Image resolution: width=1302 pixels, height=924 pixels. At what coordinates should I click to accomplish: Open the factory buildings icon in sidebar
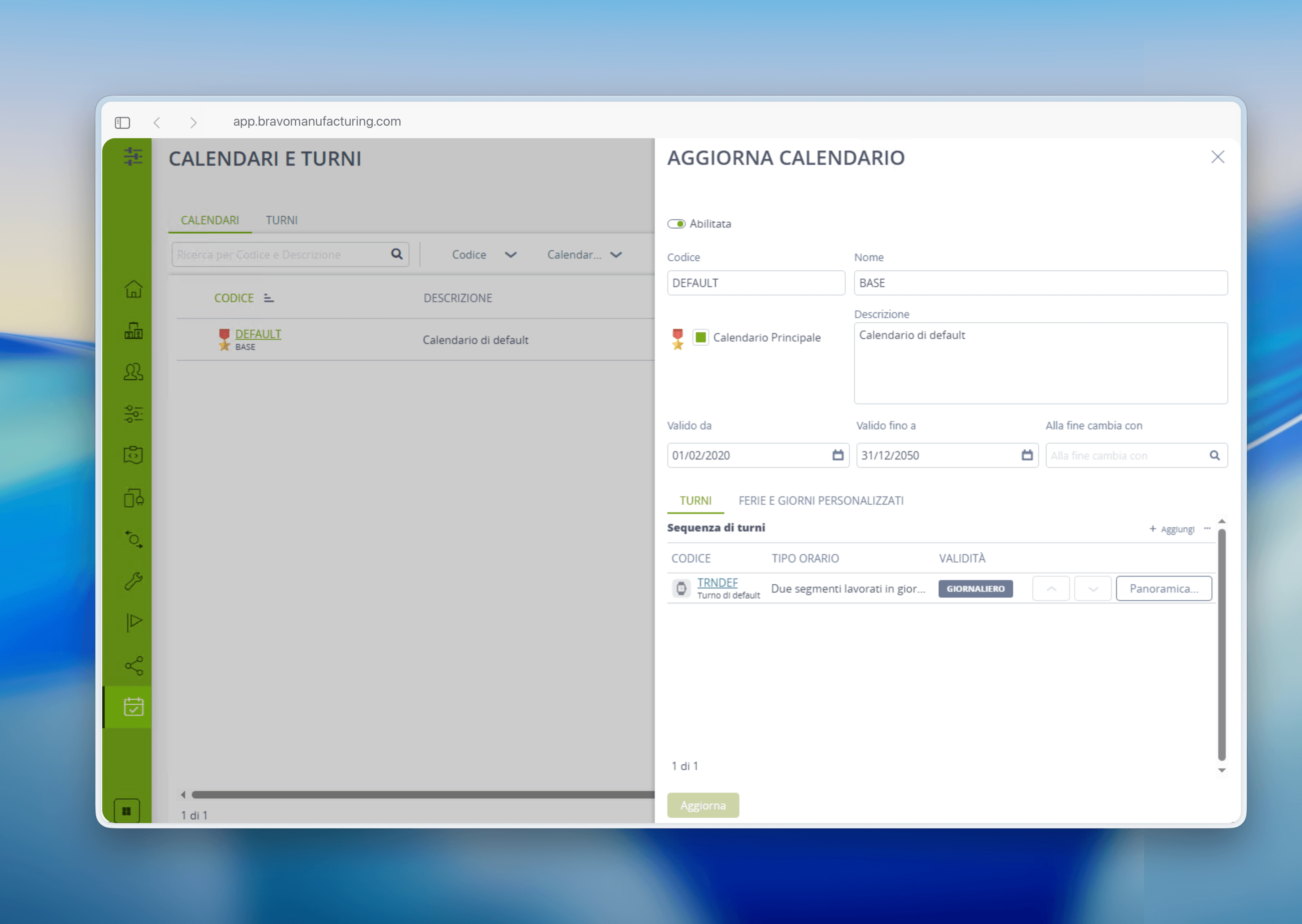click(x=134, y=330)
